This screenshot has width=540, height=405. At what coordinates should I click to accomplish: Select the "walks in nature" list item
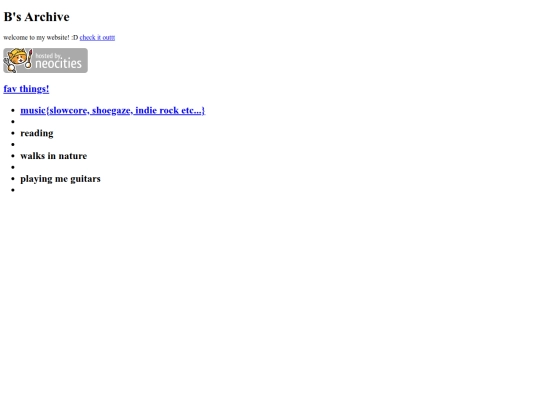[54, 156]
